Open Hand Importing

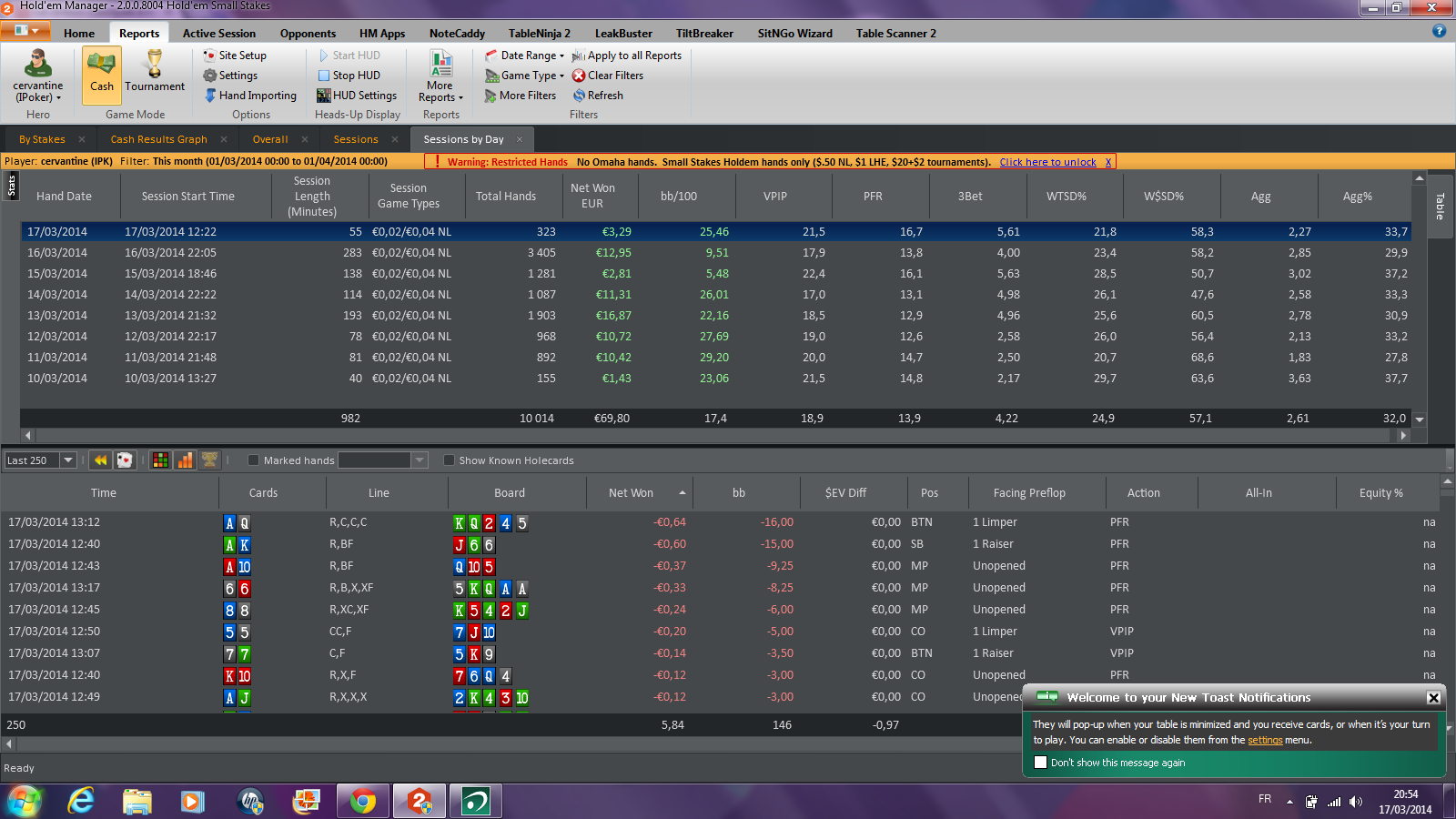click(x=249, y=96)
